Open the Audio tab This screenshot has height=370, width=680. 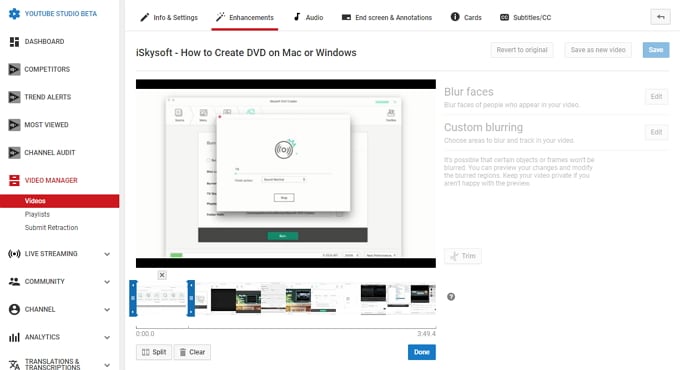click(x=308, y=17)
